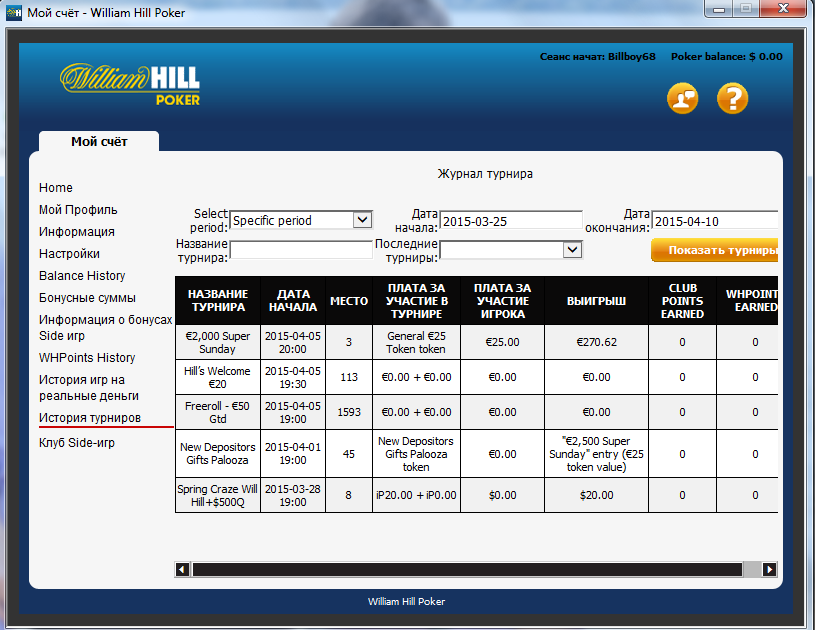Screen dimensions: 815x630
Task: Open the live chat support icon
Action: pos(682,98)
